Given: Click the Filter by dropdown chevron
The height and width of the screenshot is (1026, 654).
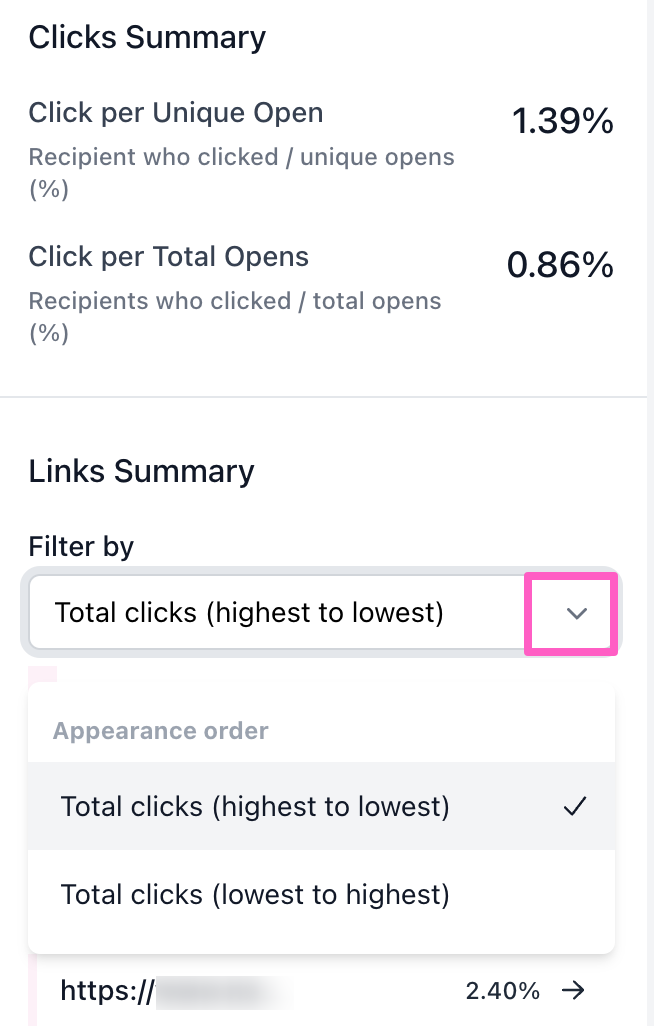Looking at the screenshot, I should click(x=575, y=614).
